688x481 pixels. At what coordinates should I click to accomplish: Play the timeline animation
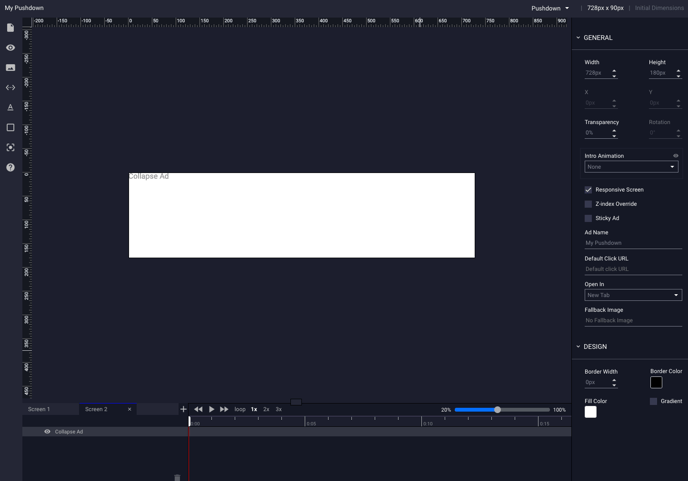tap(211, 409)
